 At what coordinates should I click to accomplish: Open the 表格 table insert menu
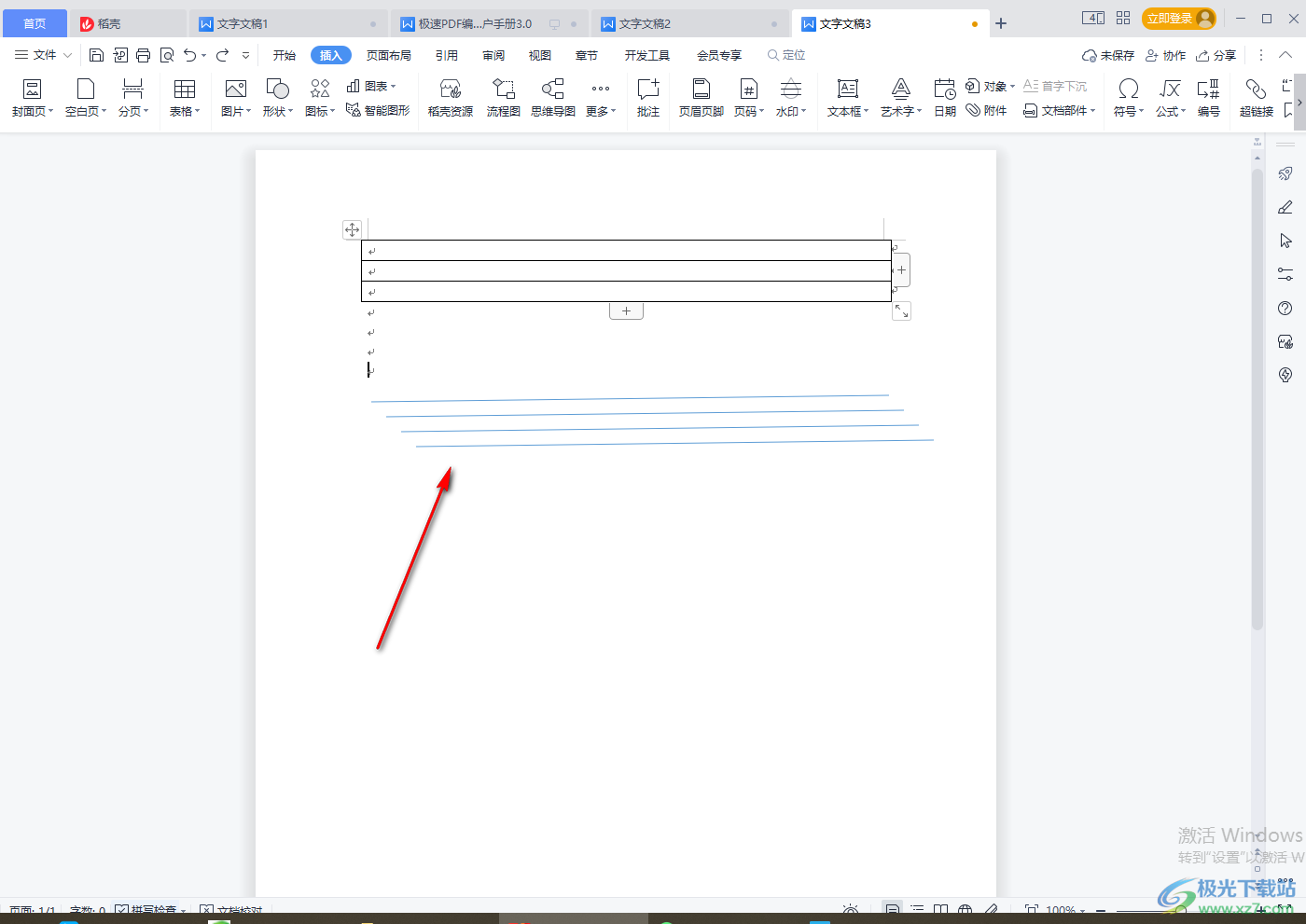185,98
